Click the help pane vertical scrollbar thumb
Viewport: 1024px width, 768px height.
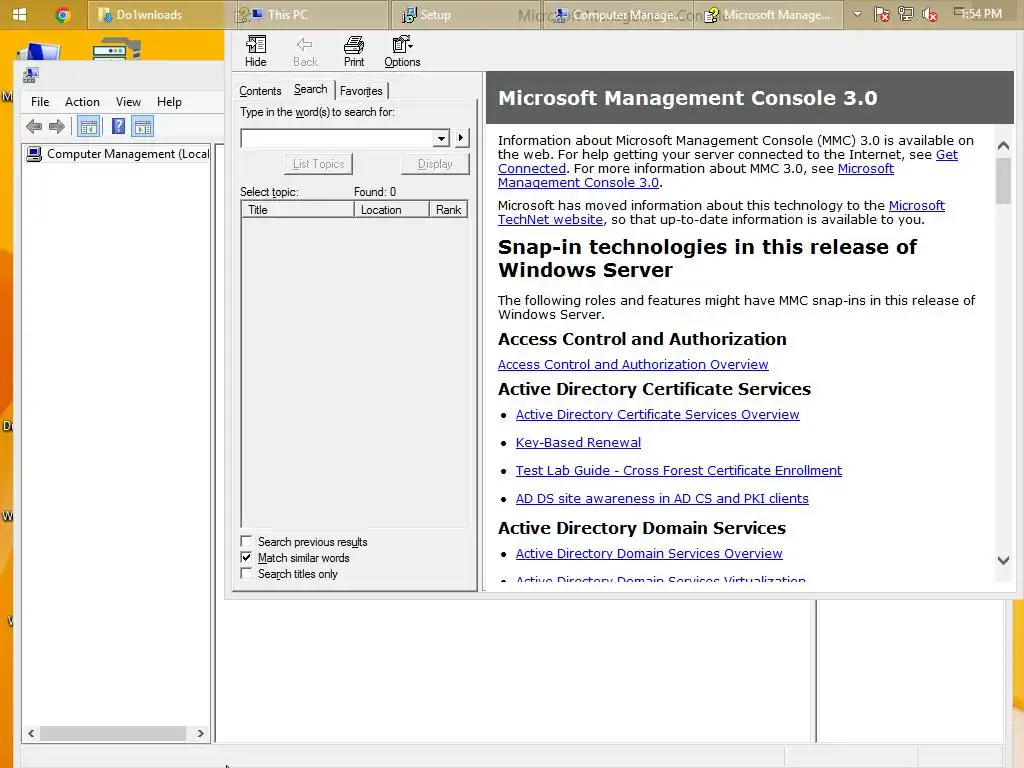point(1003,180)
